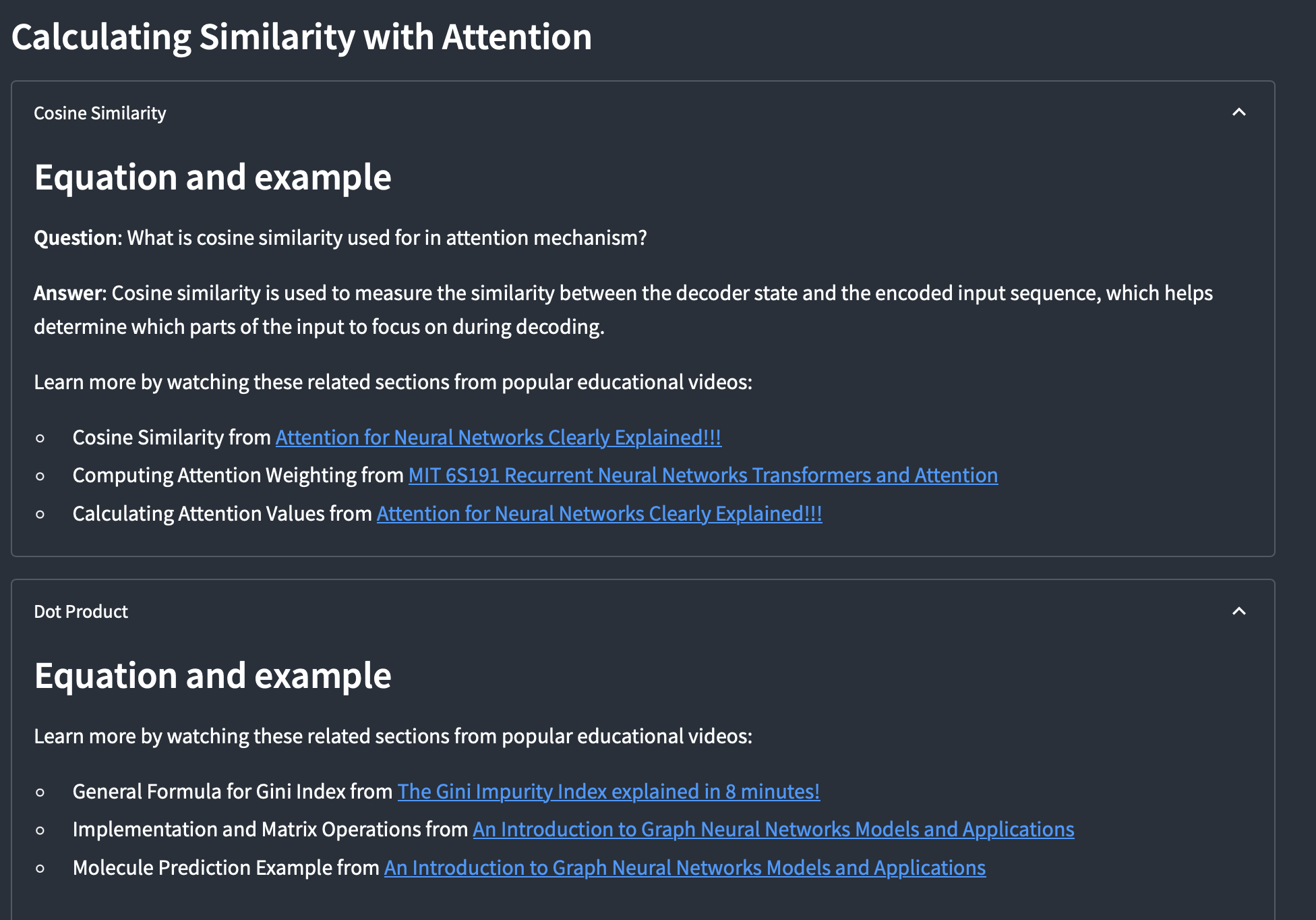Click the 'Molecule Prediction Example from' bullet text
1316x920 pixels.
[225, 868]
